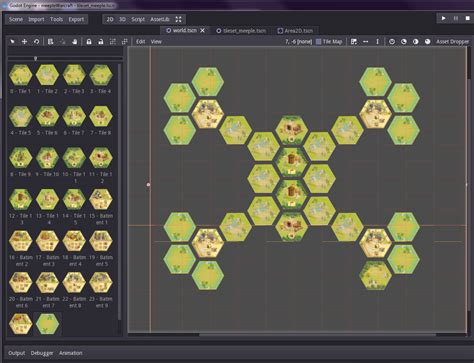Pick the '20 - Batiment 6' palette tile
The height and width of the screenshot is (363, 474).
(x=20, y=290)
